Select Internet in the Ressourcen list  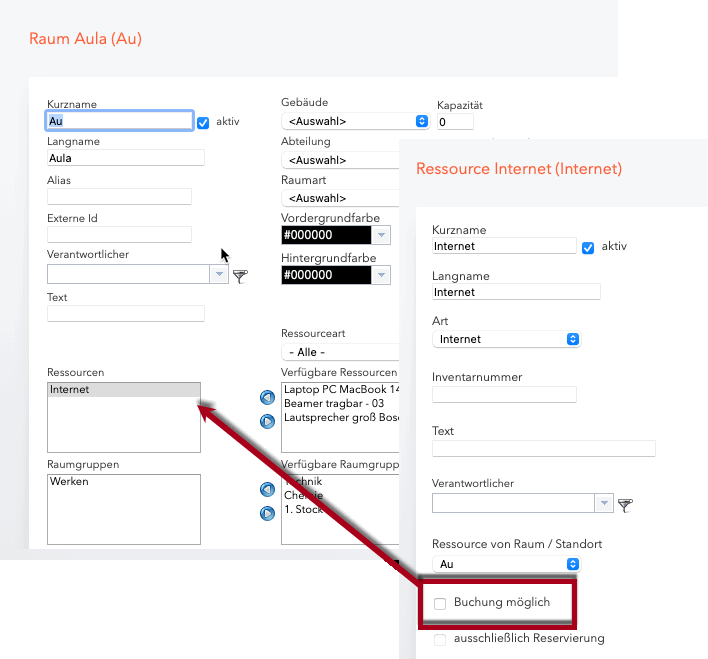[x=124, y=390]
